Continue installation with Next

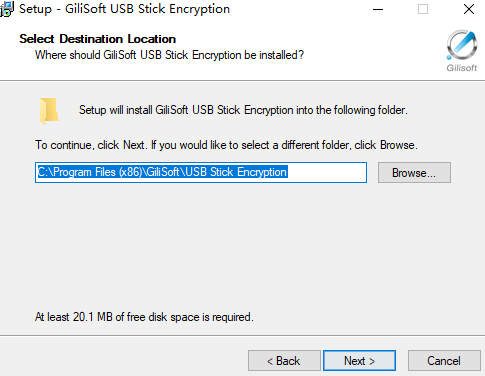[x=359, y=361]
